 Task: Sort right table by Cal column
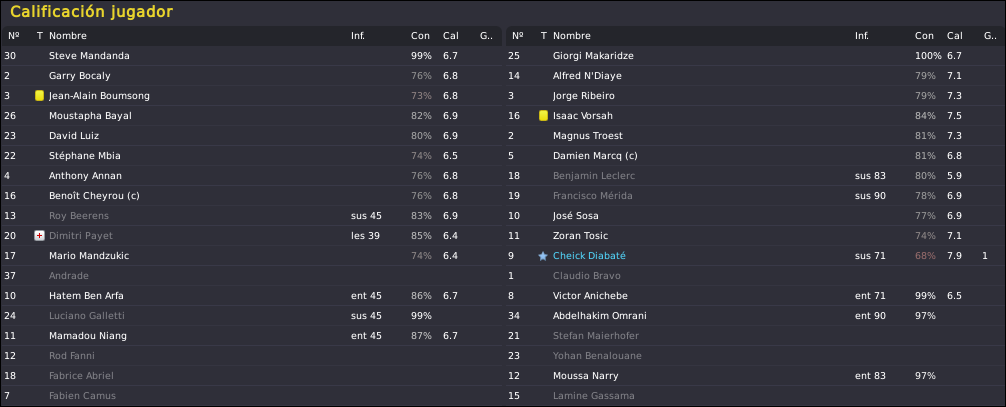pyautogui.click(x=955, y=36)
